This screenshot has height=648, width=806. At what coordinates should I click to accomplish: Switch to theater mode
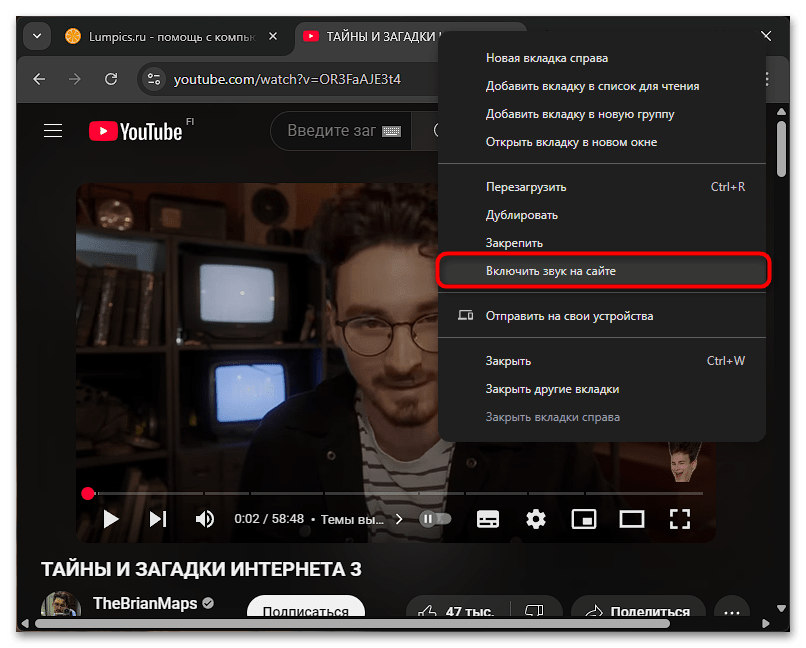(632, 519)
